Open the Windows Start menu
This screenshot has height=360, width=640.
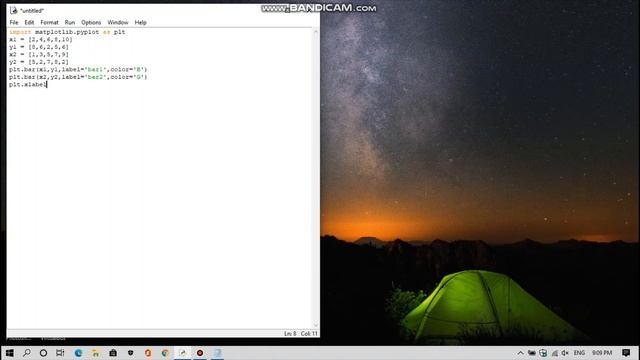pos(9,353)
